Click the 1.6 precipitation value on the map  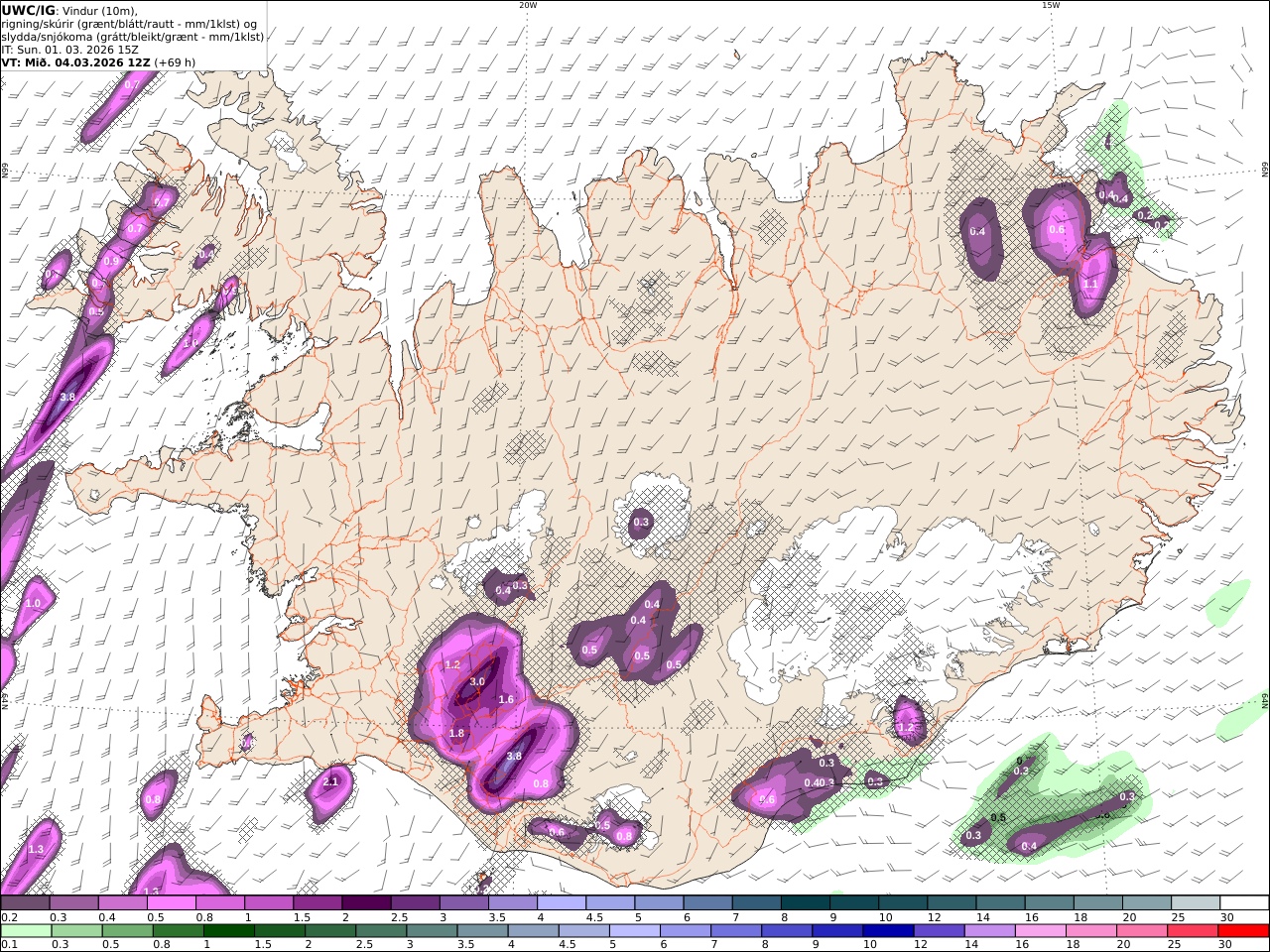pyautogui.click(x=506, y=699)
